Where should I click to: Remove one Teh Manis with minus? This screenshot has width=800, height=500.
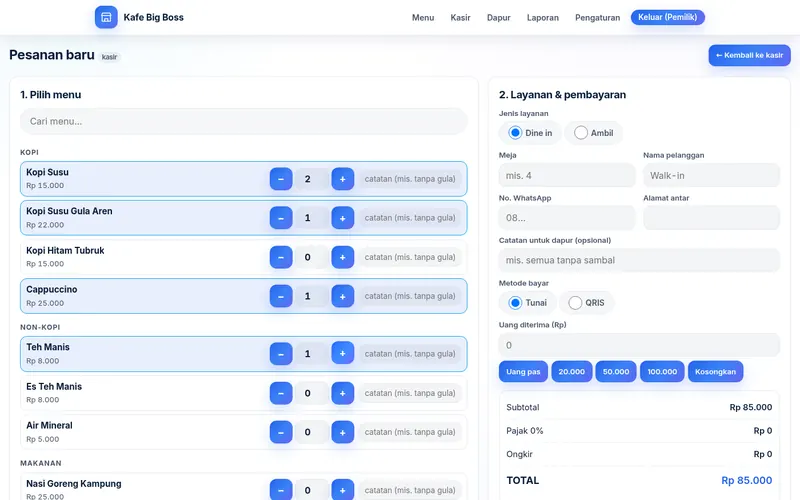pyautogui.click(x=281, y=354)
